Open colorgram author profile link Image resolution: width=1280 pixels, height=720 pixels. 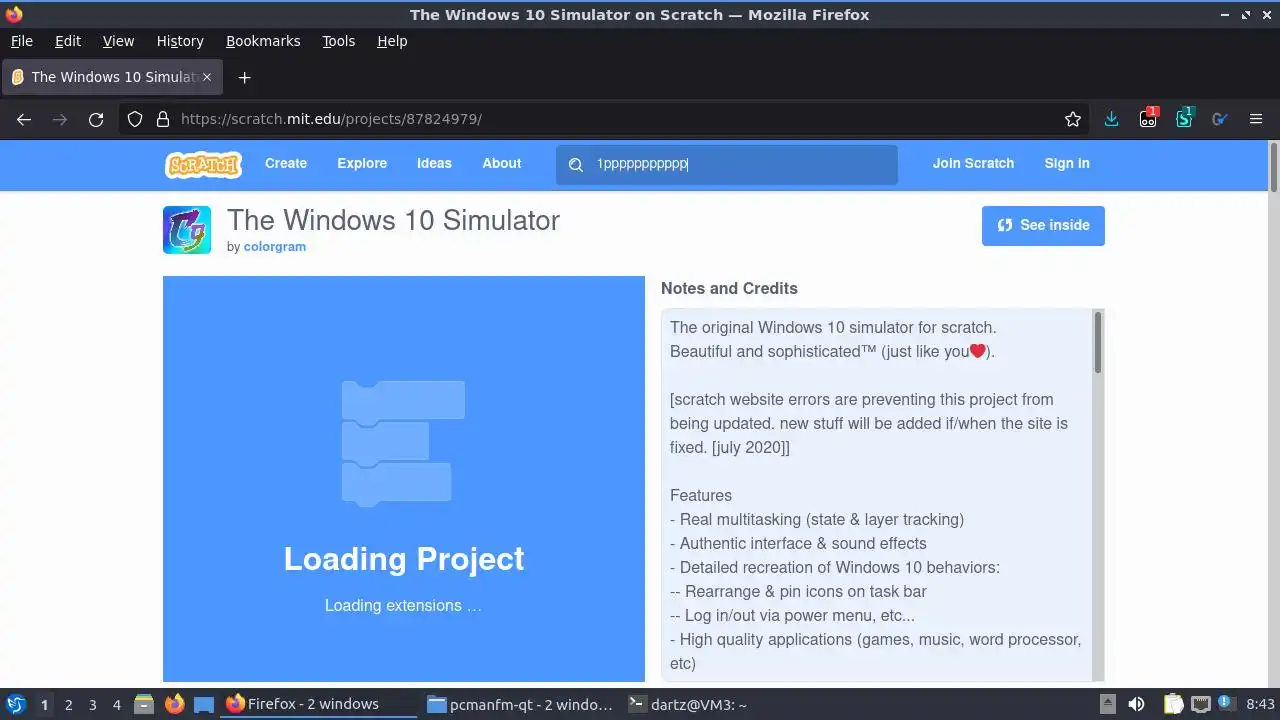click(275, 247)
